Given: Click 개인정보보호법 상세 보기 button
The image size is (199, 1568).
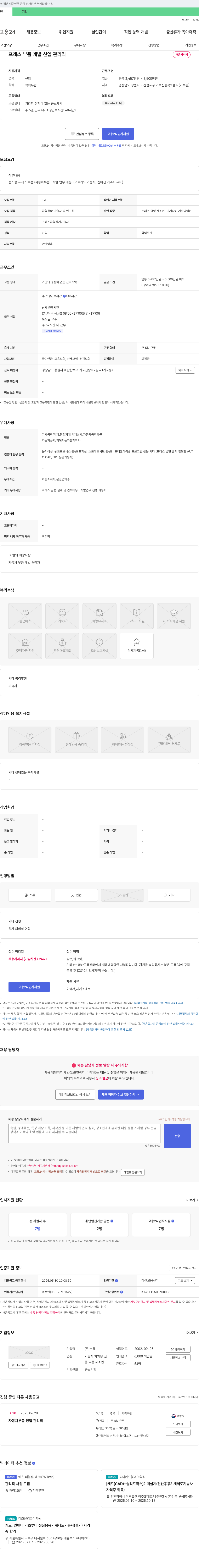Looking at the screenshot, I should tap(75, 1094).
